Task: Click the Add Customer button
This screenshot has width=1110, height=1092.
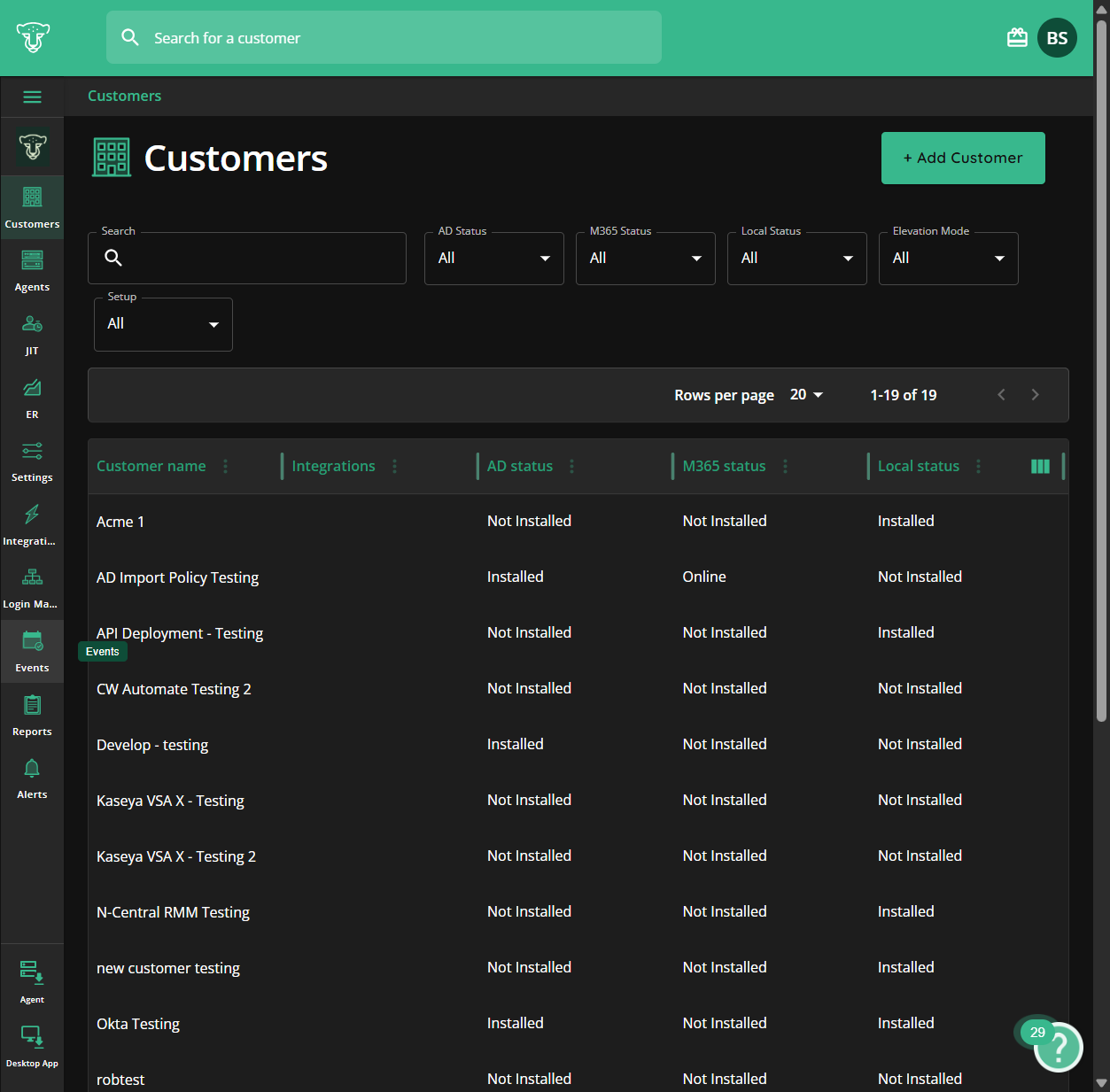Action: [x=963, y=158]
